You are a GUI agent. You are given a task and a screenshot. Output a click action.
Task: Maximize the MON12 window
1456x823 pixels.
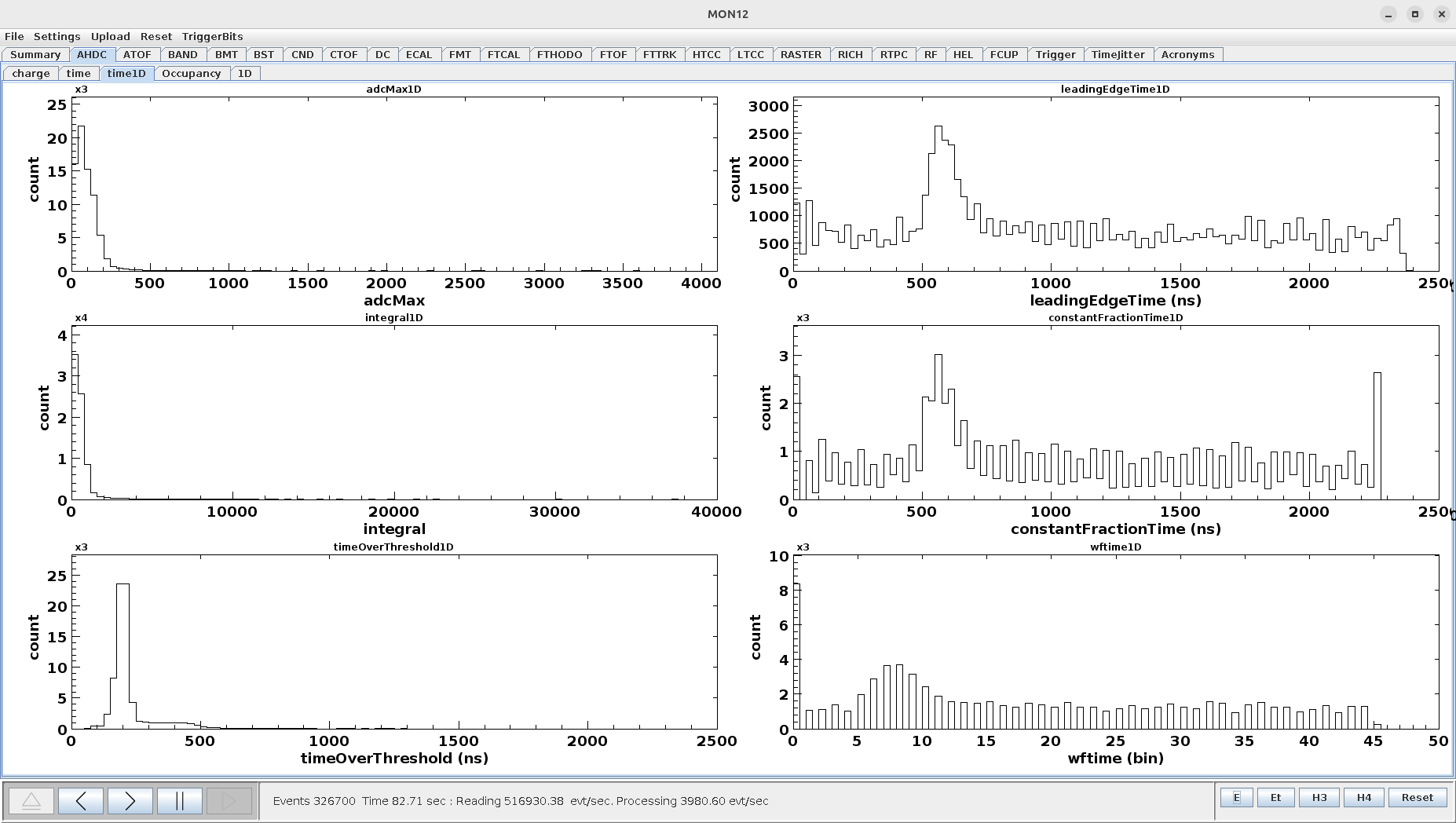pyautogui.click(x=1414, y=14)
